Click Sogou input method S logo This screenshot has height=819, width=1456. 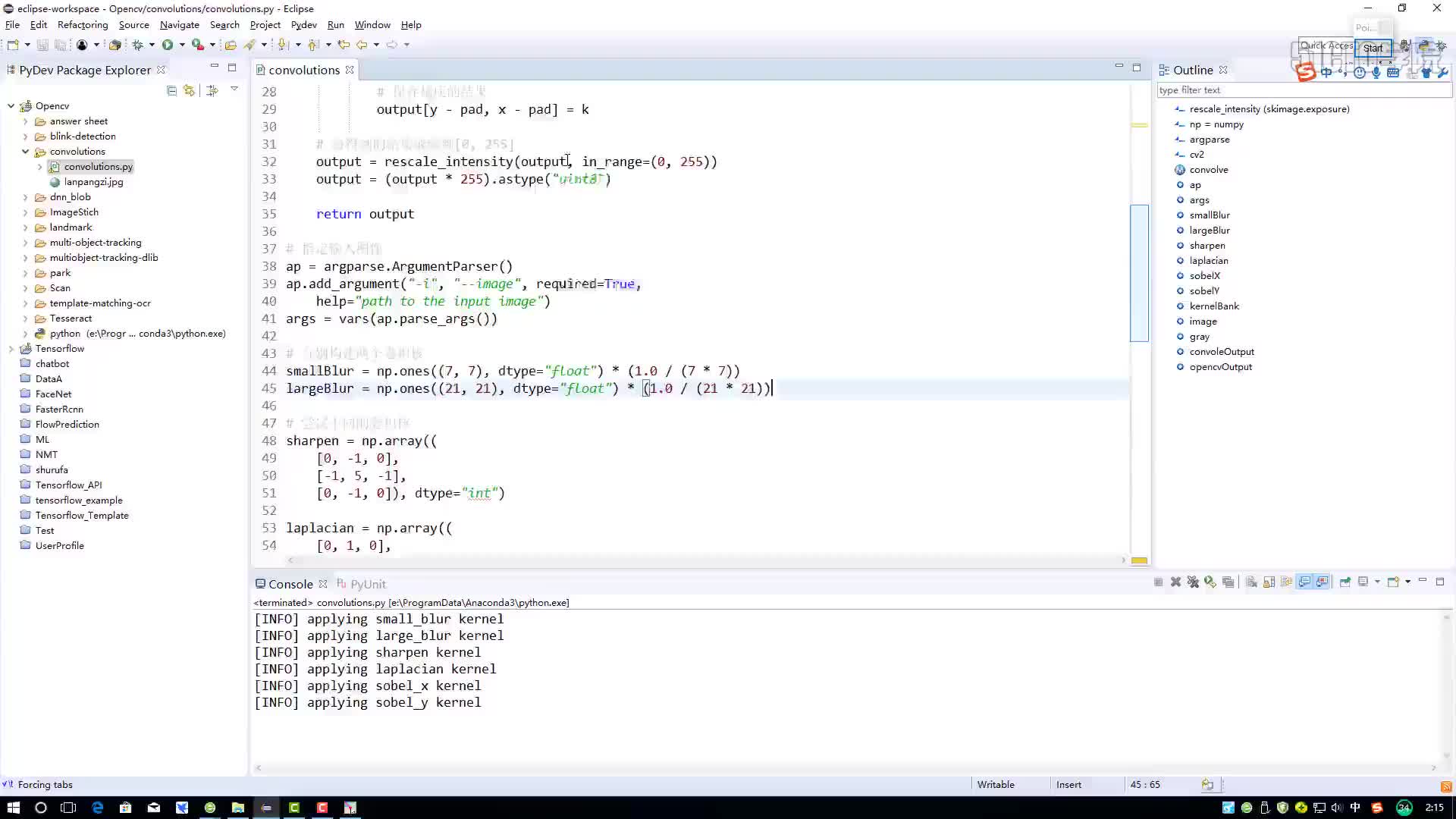[1305, 73]
